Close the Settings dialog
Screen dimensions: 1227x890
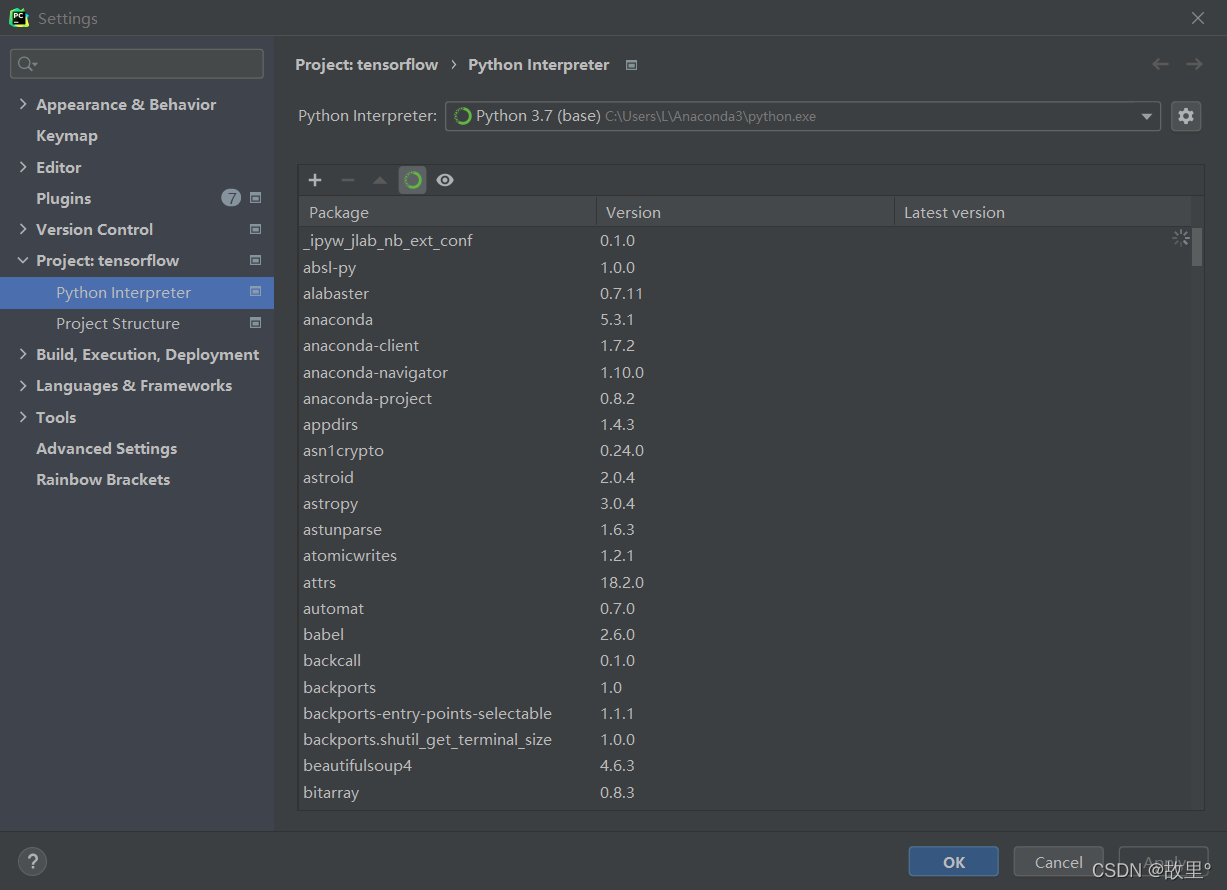coord(1198,18)
